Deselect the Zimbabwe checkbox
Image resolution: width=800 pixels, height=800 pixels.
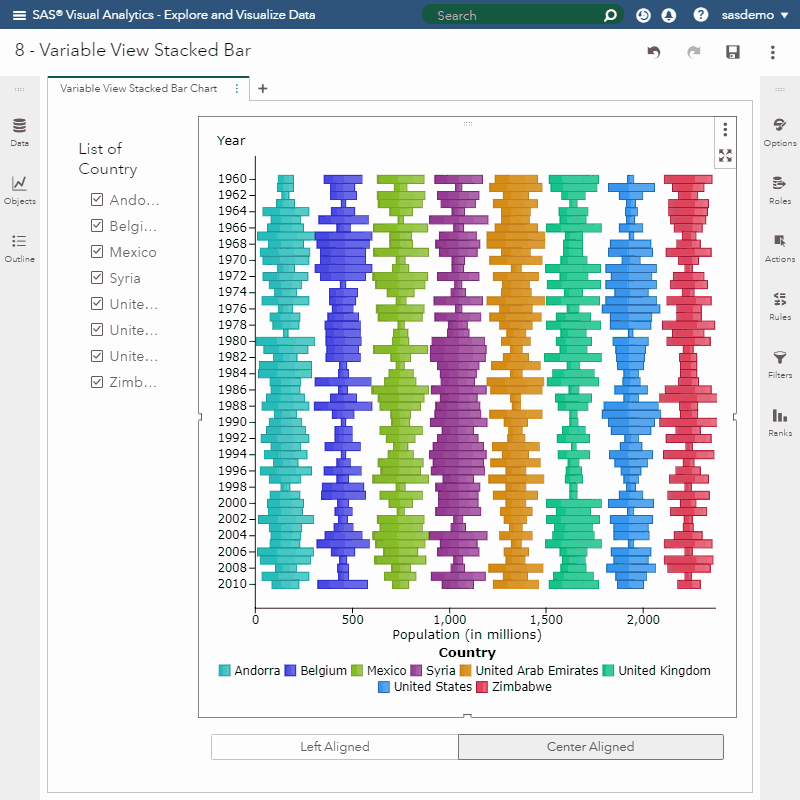coord(97,382)
